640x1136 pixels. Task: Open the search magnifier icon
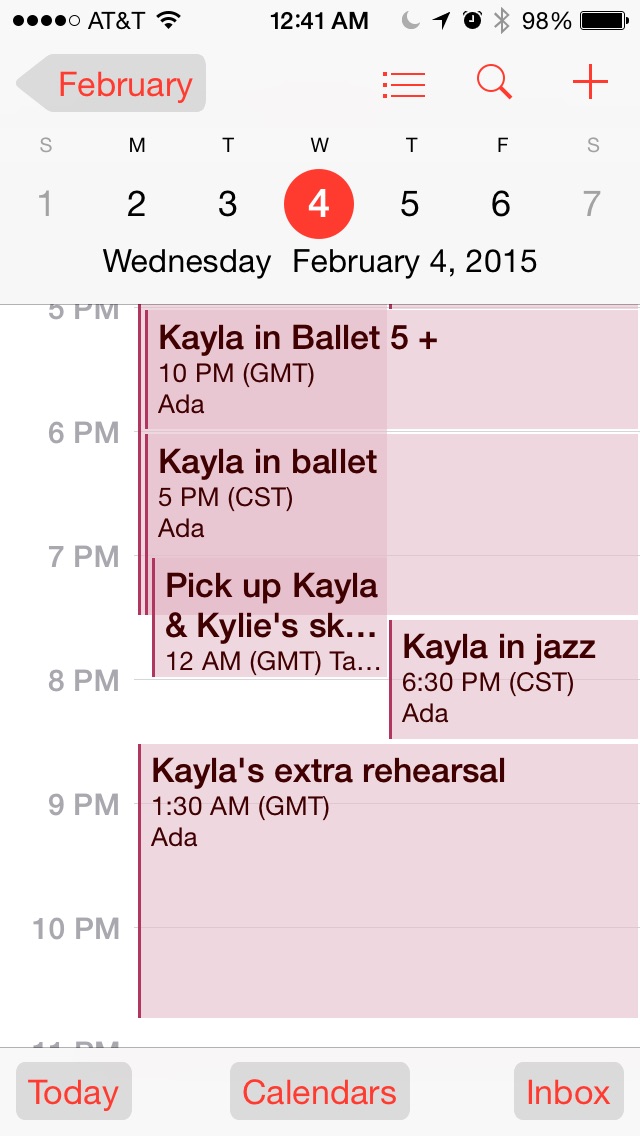point(494,82)
